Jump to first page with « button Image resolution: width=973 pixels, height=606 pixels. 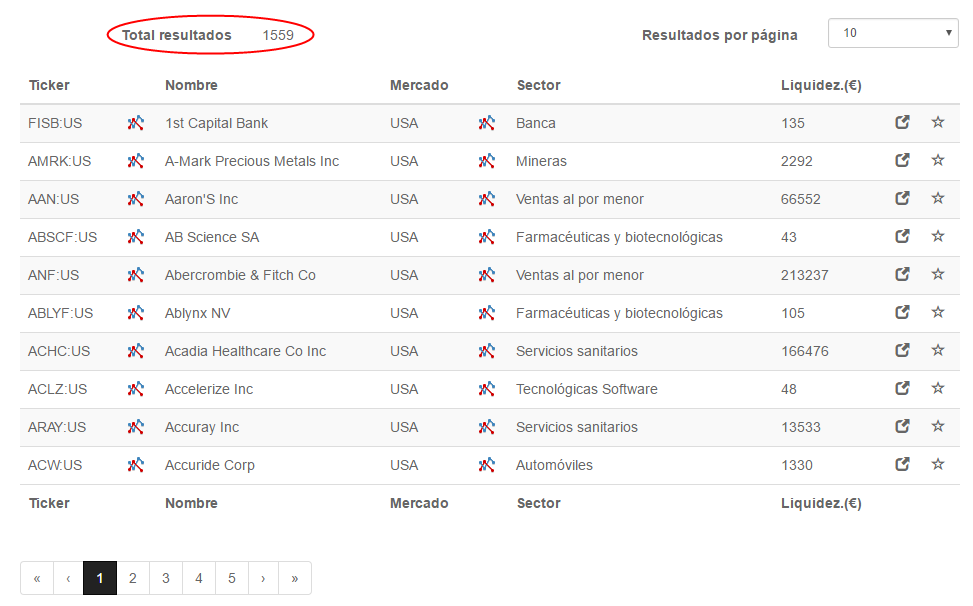pos(37,578)
